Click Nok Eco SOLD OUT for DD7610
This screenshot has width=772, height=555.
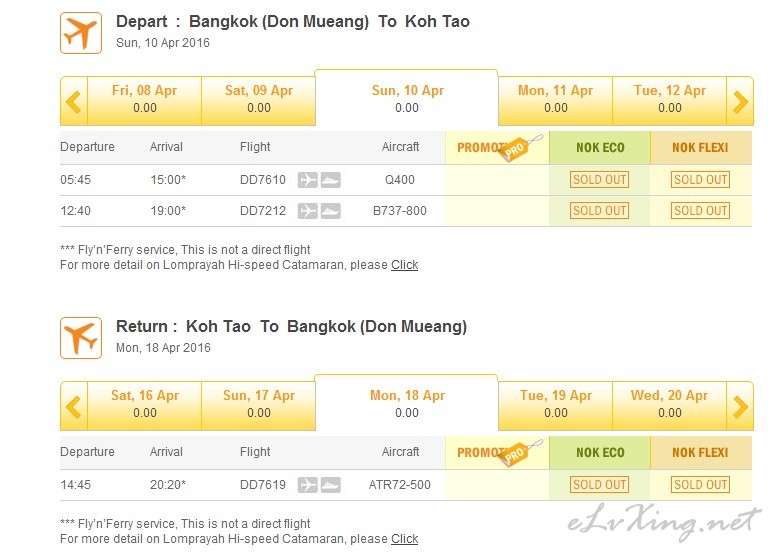point(599,180)
